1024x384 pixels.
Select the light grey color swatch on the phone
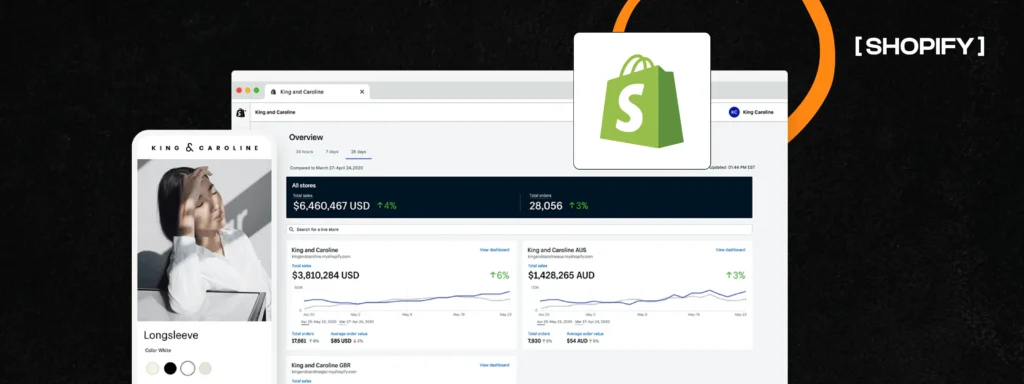point(205,368)
